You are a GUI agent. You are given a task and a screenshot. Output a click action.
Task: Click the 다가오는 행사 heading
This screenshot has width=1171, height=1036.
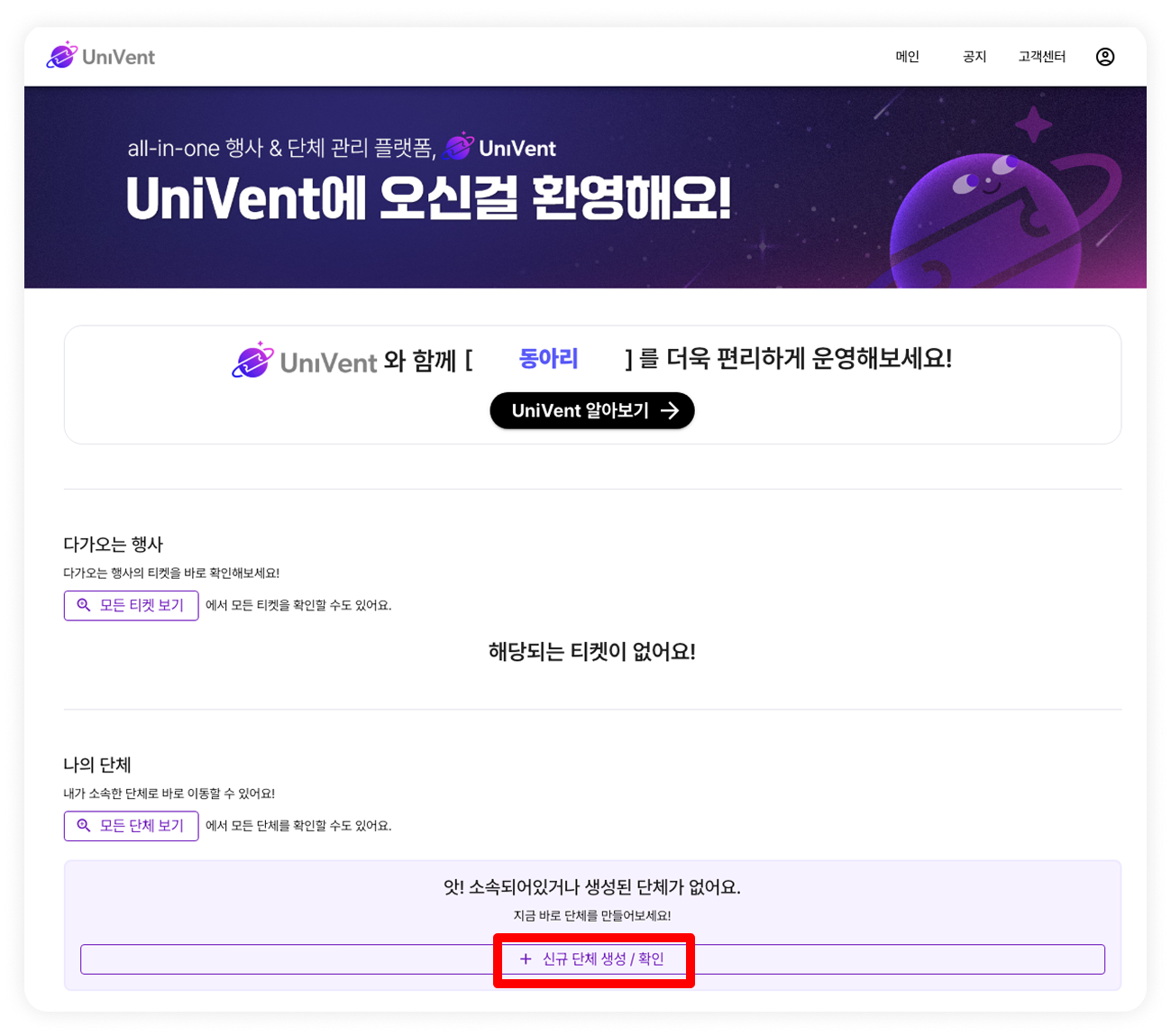pyautogui.click(x=113, y=545)
